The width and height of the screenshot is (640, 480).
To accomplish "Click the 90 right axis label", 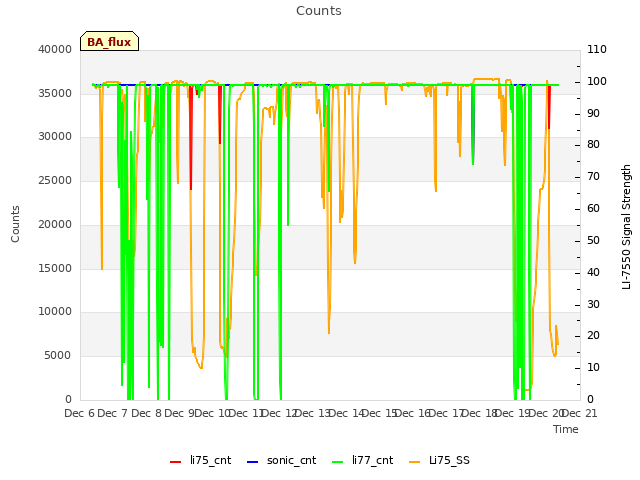I will [593, 113].
